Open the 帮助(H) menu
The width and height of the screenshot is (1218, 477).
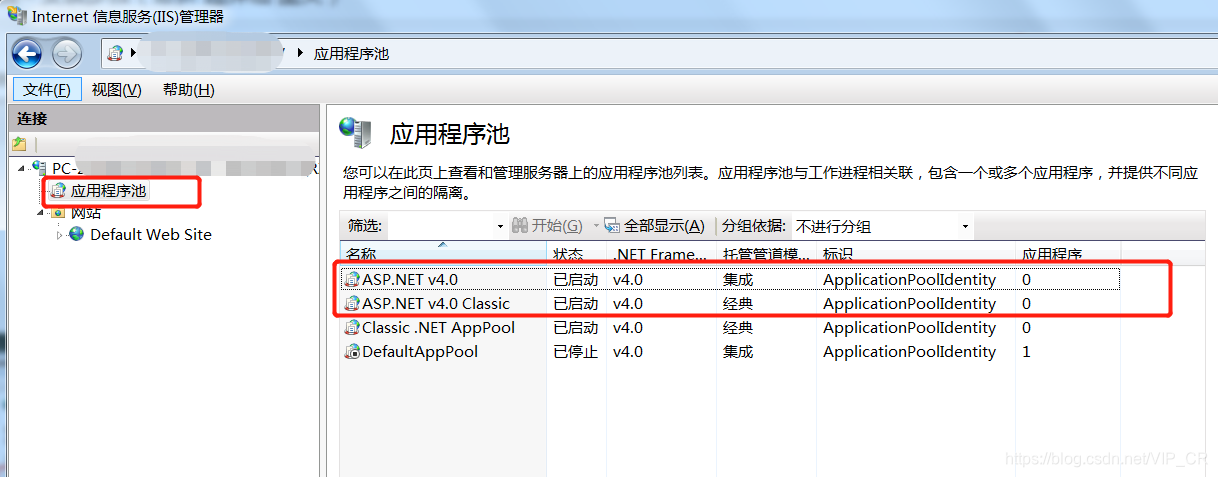[x=189, y=89]
